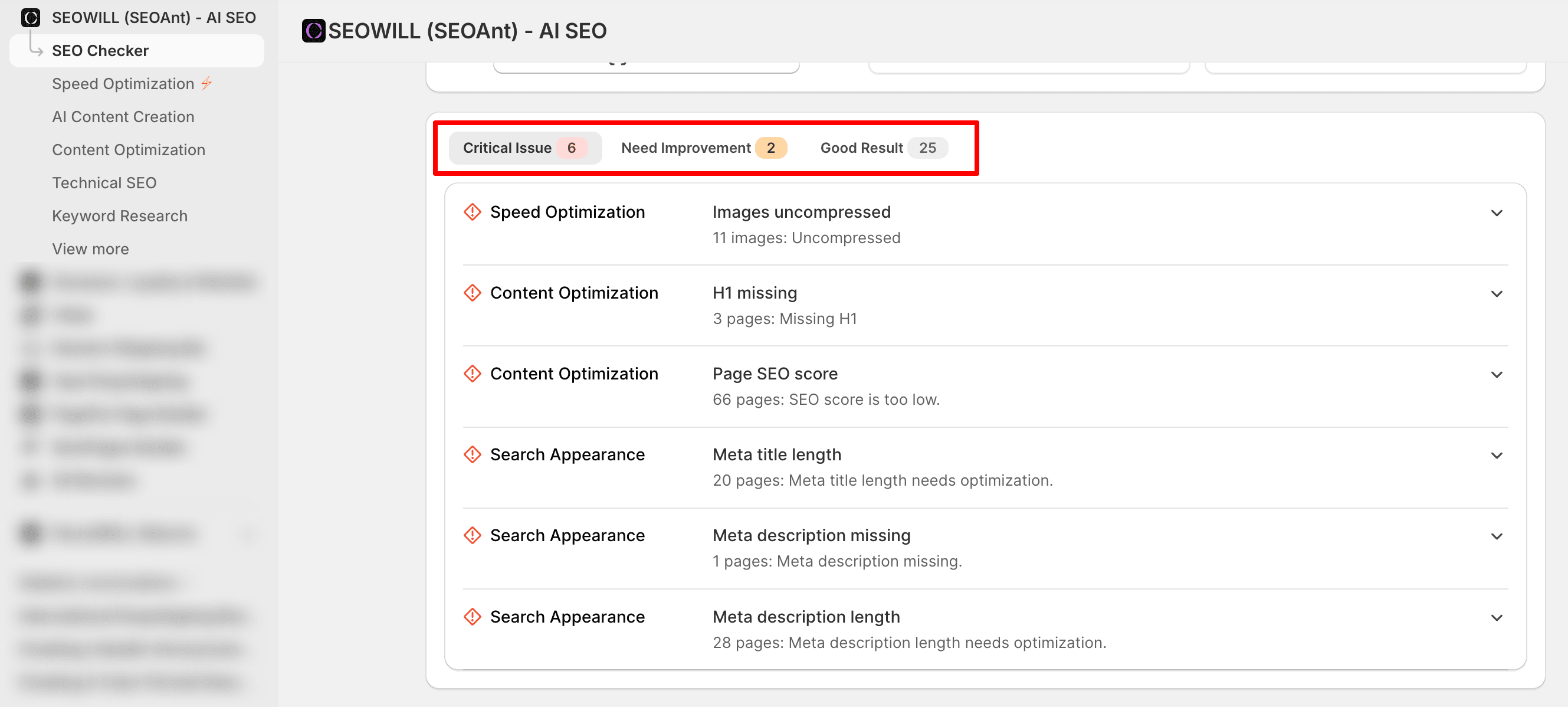Click warning icon on Meta description length row

coord(473,617)
